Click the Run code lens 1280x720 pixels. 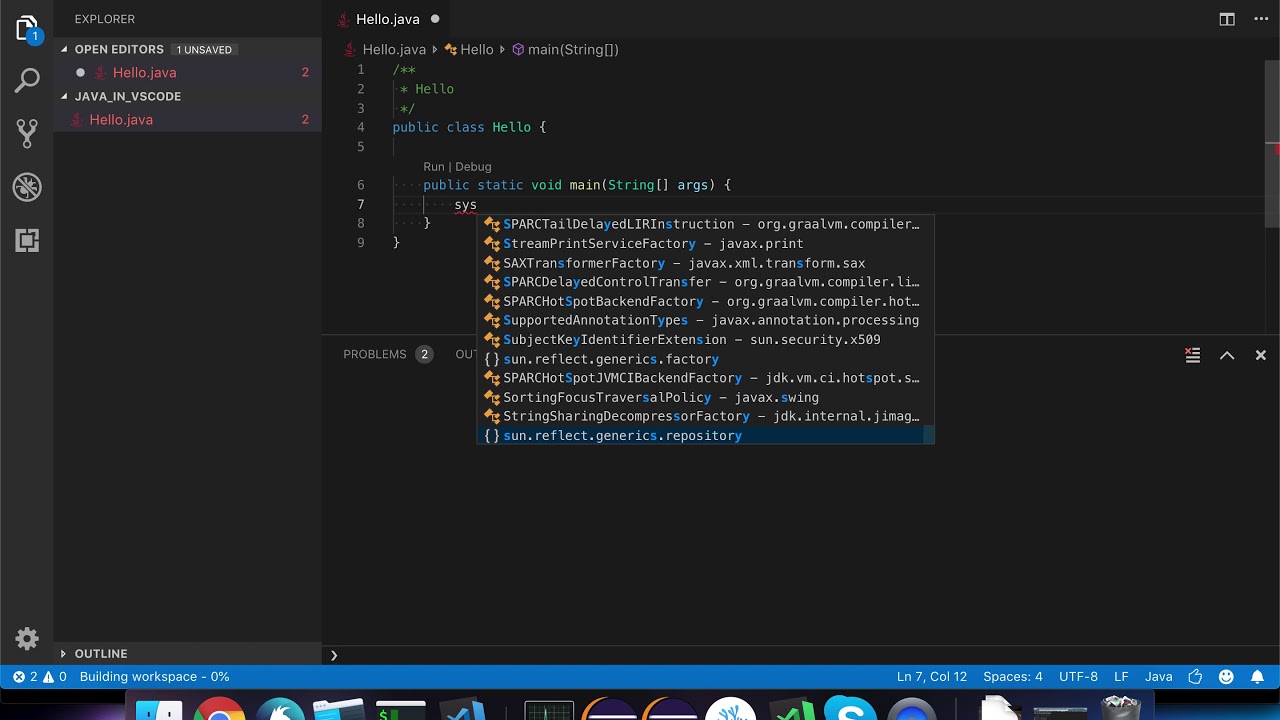(433, 167)
